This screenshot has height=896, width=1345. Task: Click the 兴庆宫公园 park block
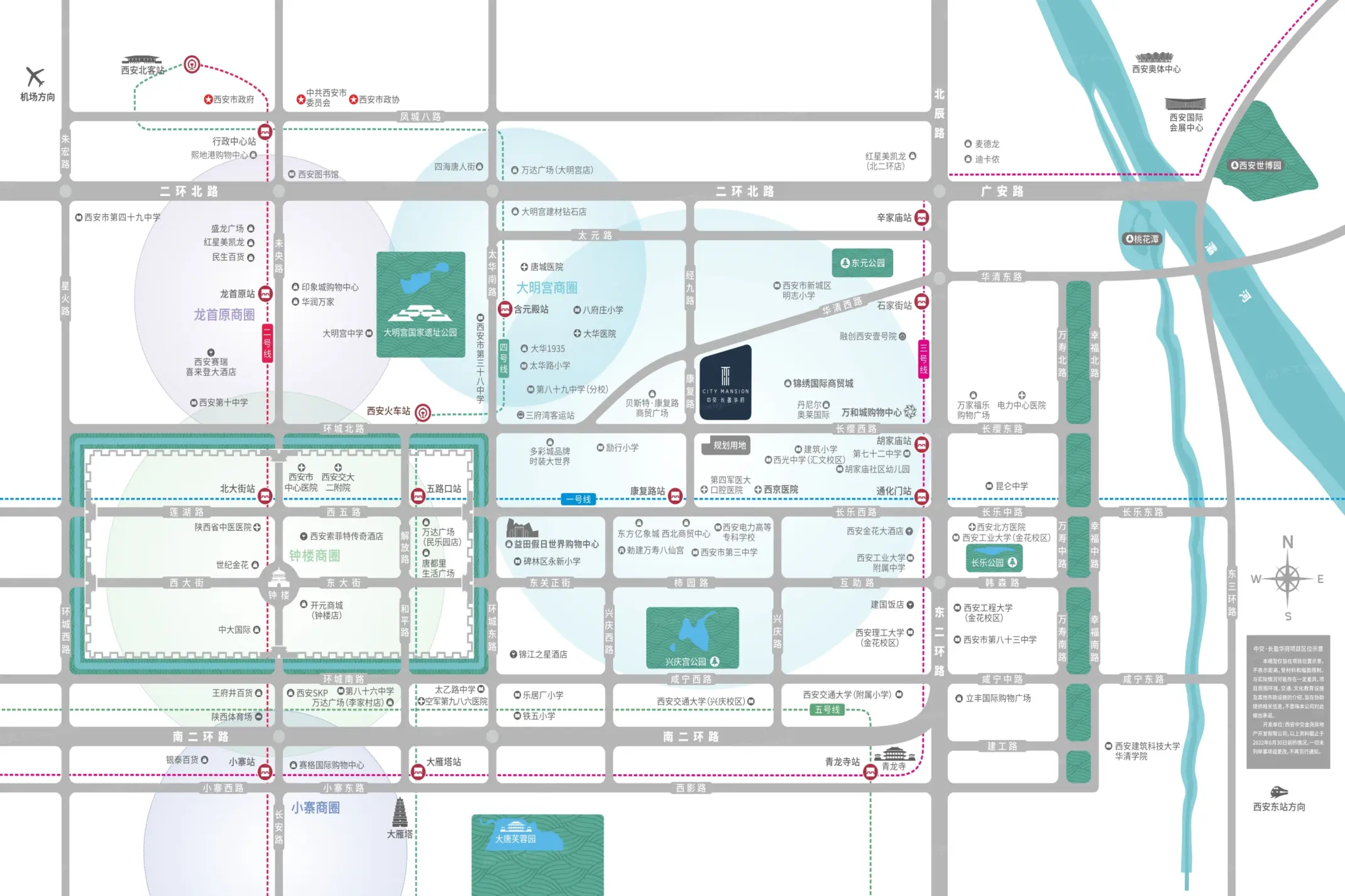692,637
